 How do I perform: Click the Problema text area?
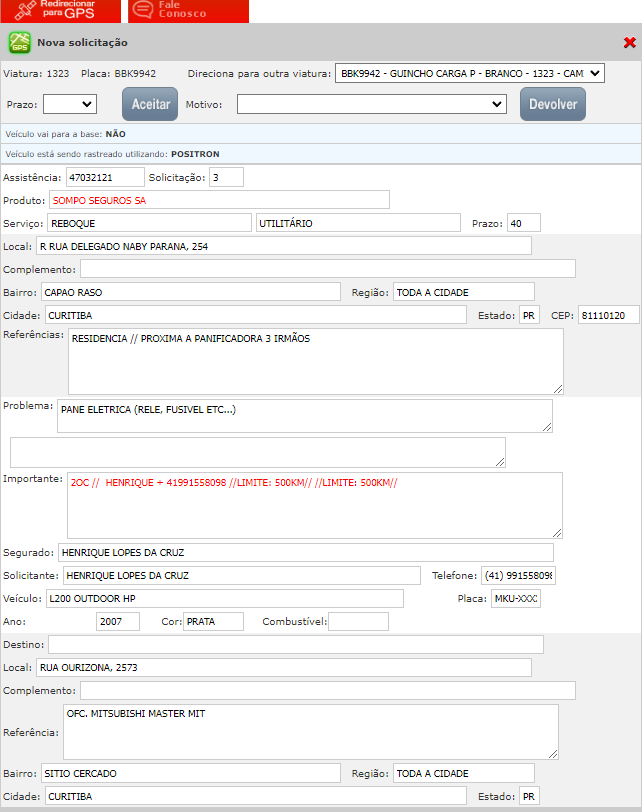click(304, 416)
